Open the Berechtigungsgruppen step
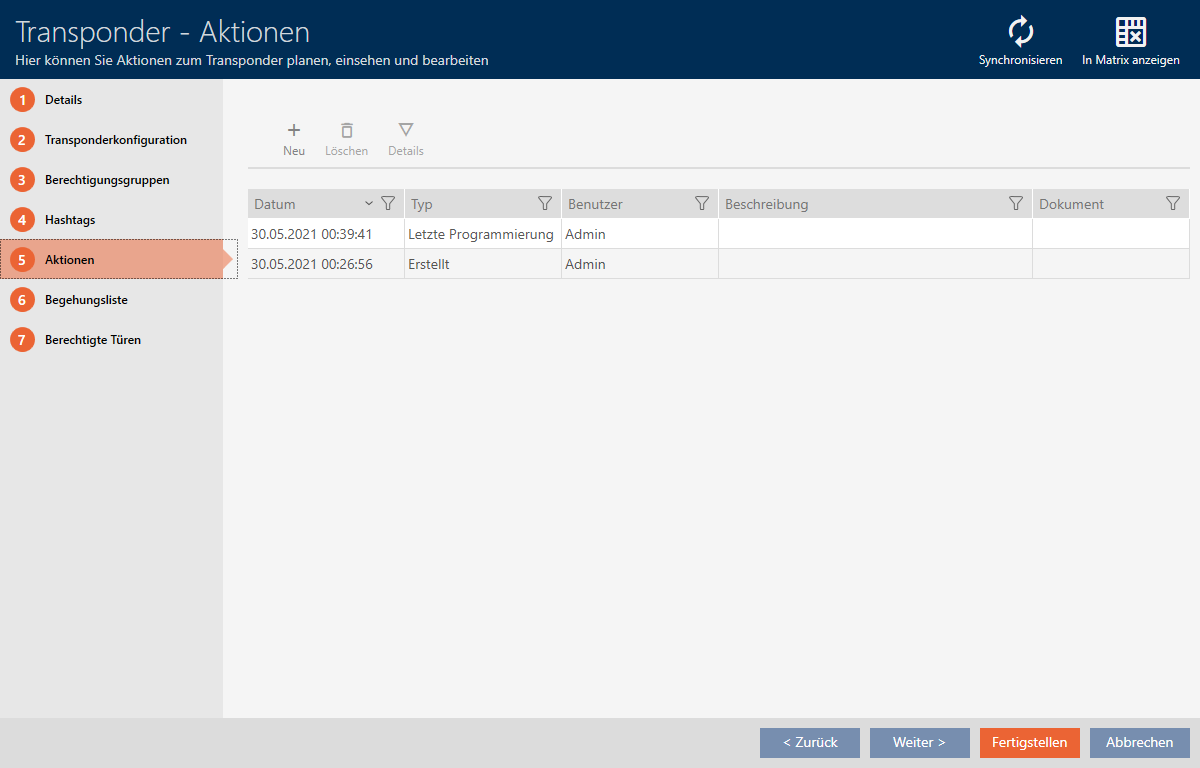1200x768 pixels. coord(107,180)
